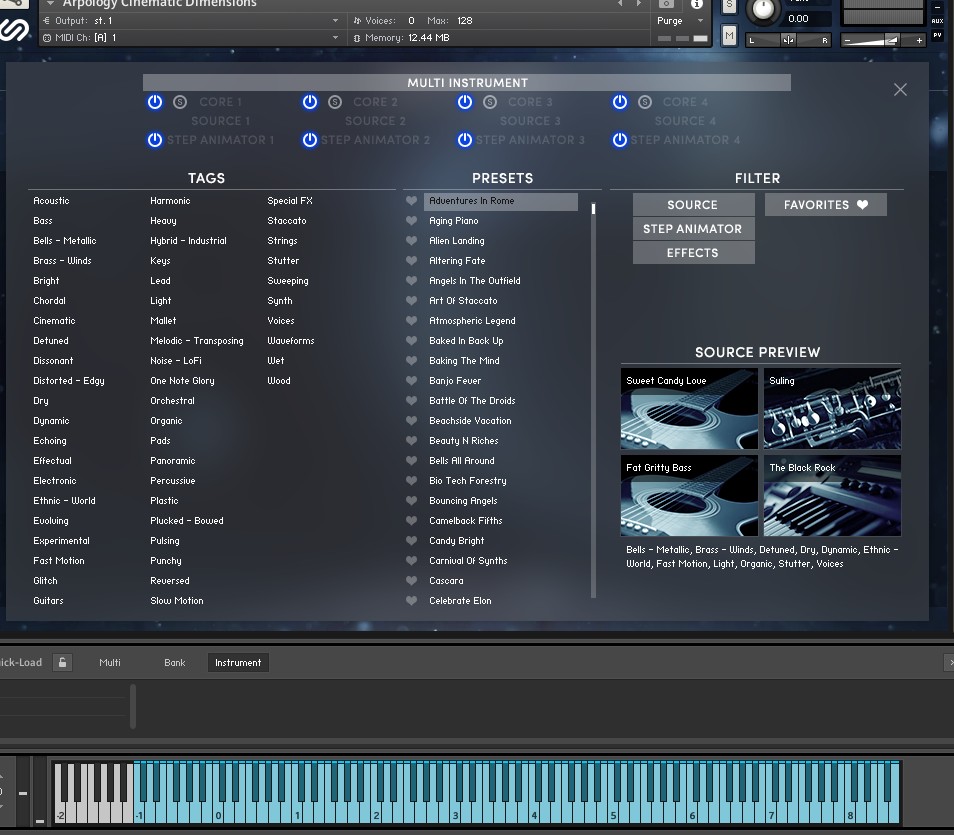Show Favorites using the filter button
This screenshot has height=835, width=954.
[825, 205]
